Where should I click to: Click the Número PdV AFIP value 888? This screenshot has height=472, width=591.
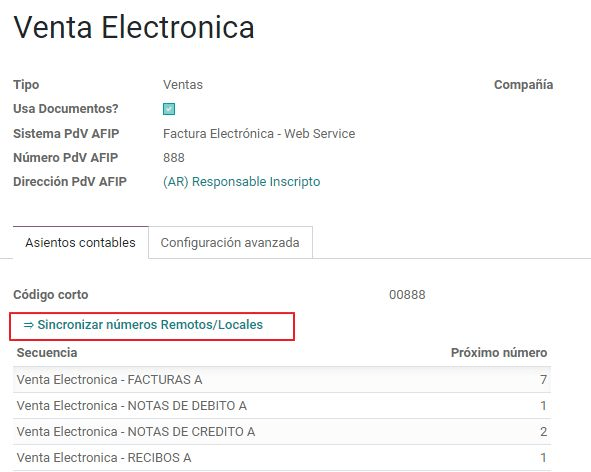tap(174, 158)
